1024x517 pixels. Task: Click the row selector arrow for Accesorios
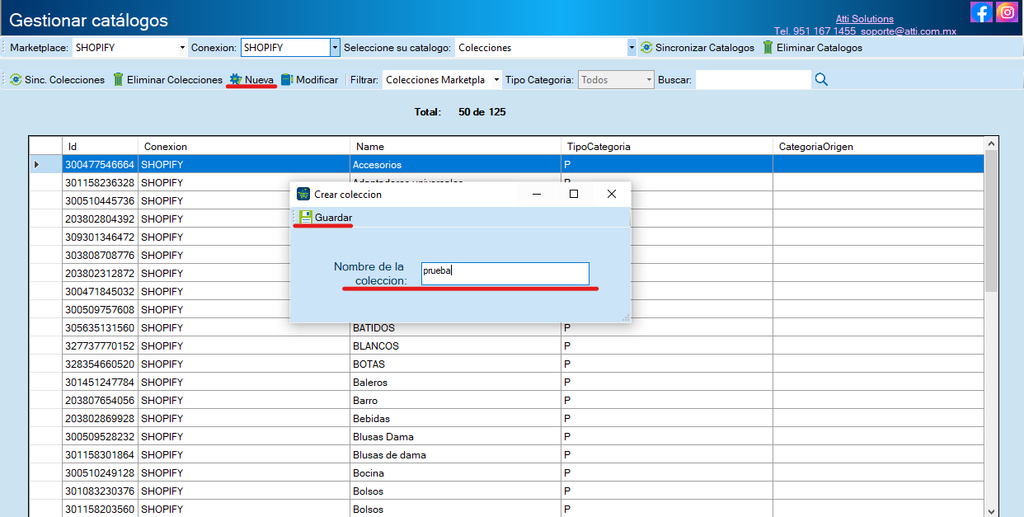point(37,164)
